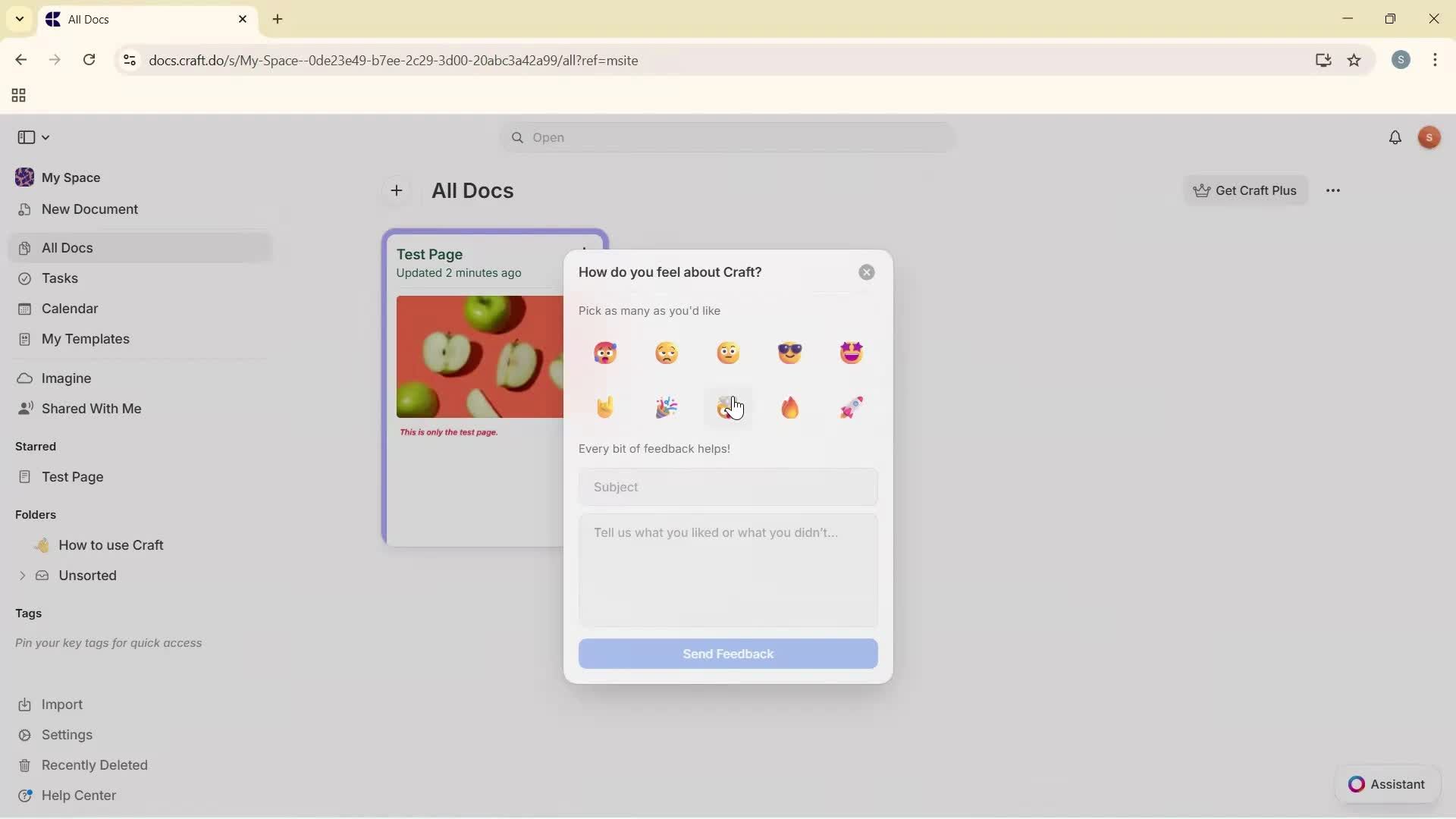
Task: Open the Assistant in the corner
Action: tap(1388, 785)
